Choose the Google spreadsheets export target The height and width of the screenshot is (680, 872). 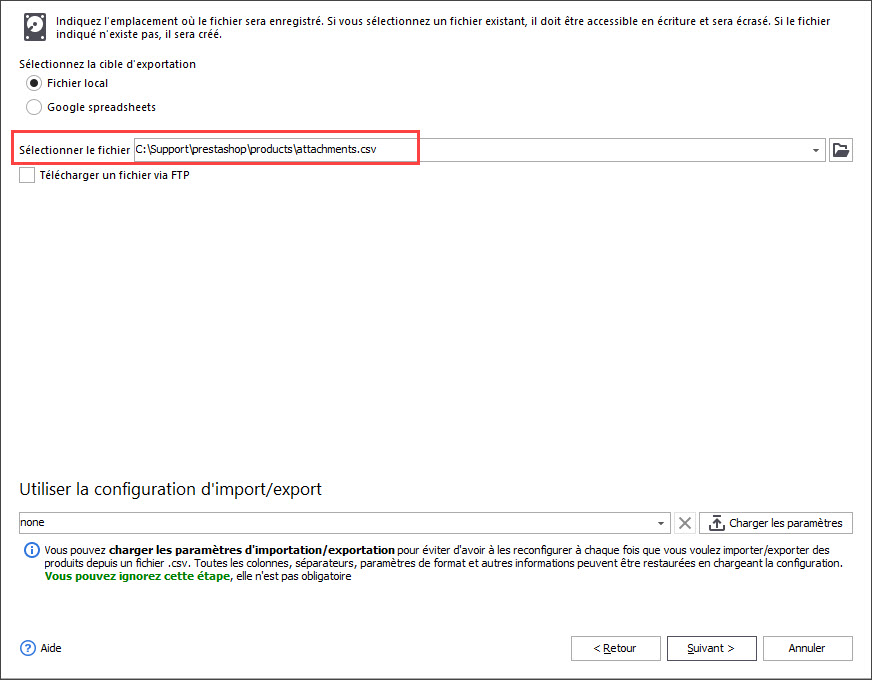coord(34,107)
